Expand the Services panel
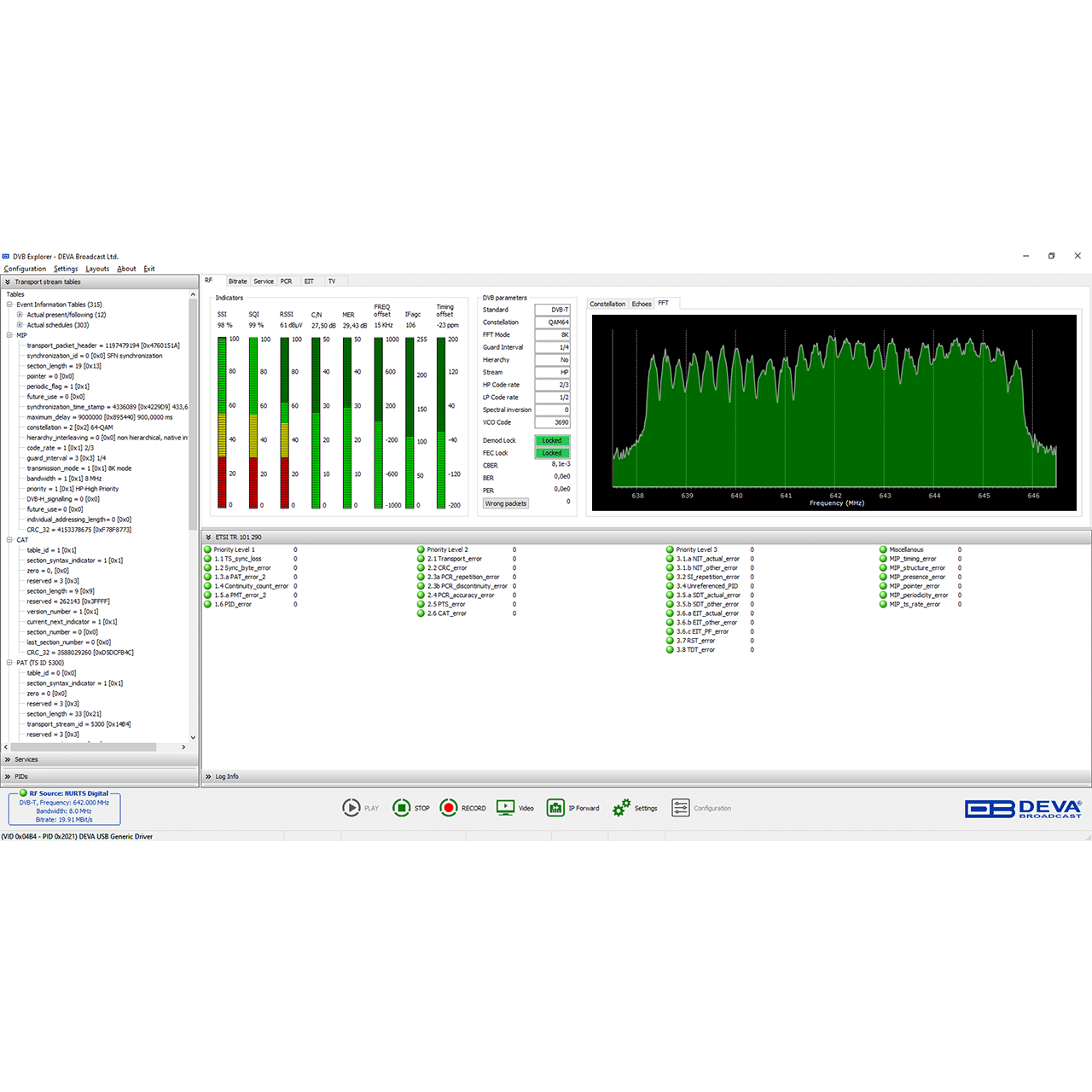The height and width of the screenshot is (1092, 1092). point(8,759)
